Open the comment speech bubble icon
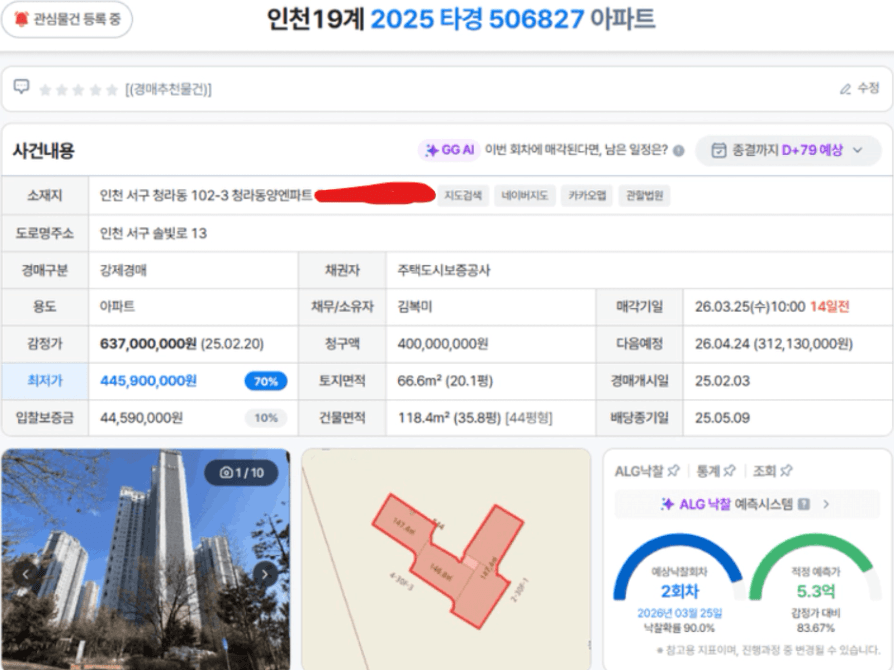 point(21,87)
